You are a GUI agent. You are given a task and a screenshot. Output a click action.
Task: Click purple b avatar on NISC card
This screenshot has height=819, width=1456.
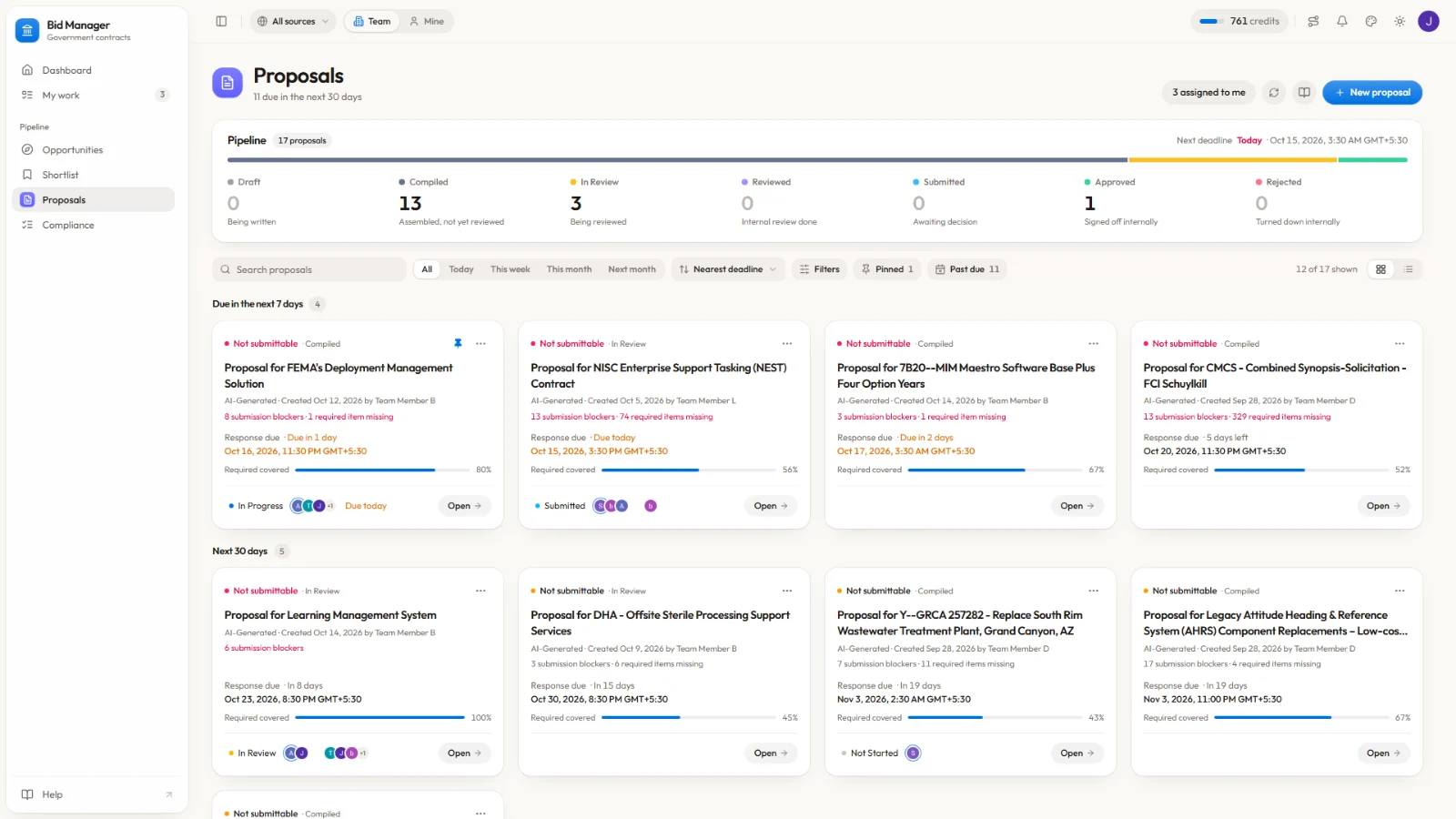click(651, 506)
